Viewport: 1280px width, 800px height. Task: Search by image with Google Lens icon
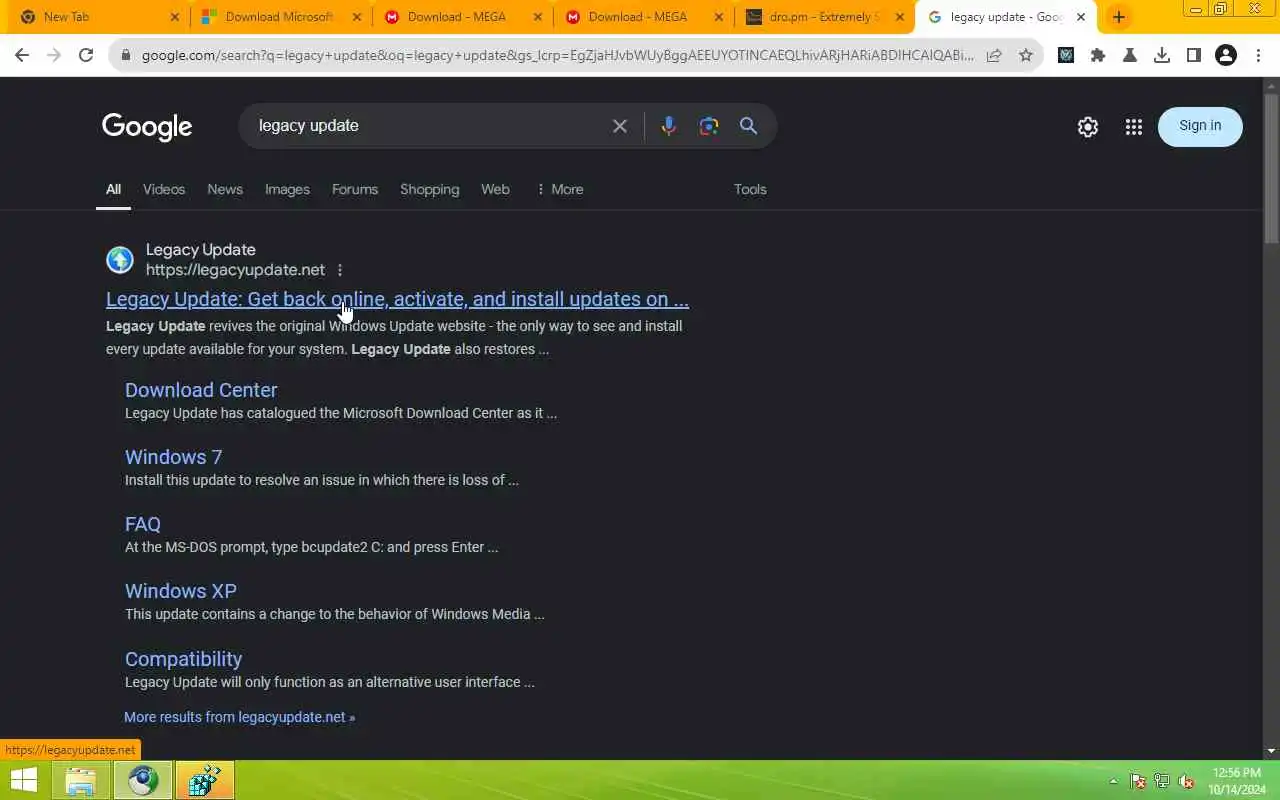pos(709,126)
